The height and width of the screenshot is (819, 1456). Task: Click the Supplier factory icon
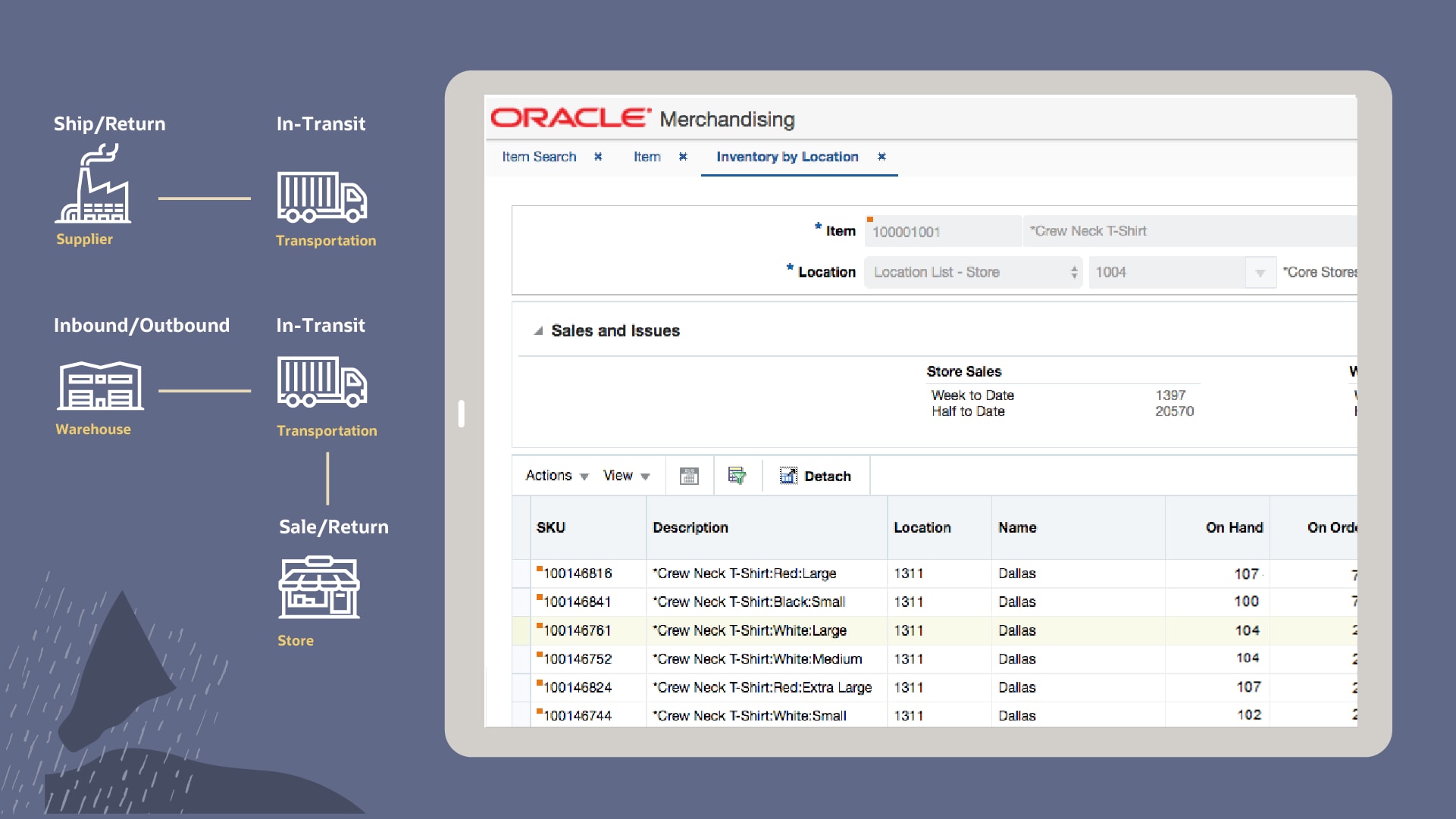(93, 185)
